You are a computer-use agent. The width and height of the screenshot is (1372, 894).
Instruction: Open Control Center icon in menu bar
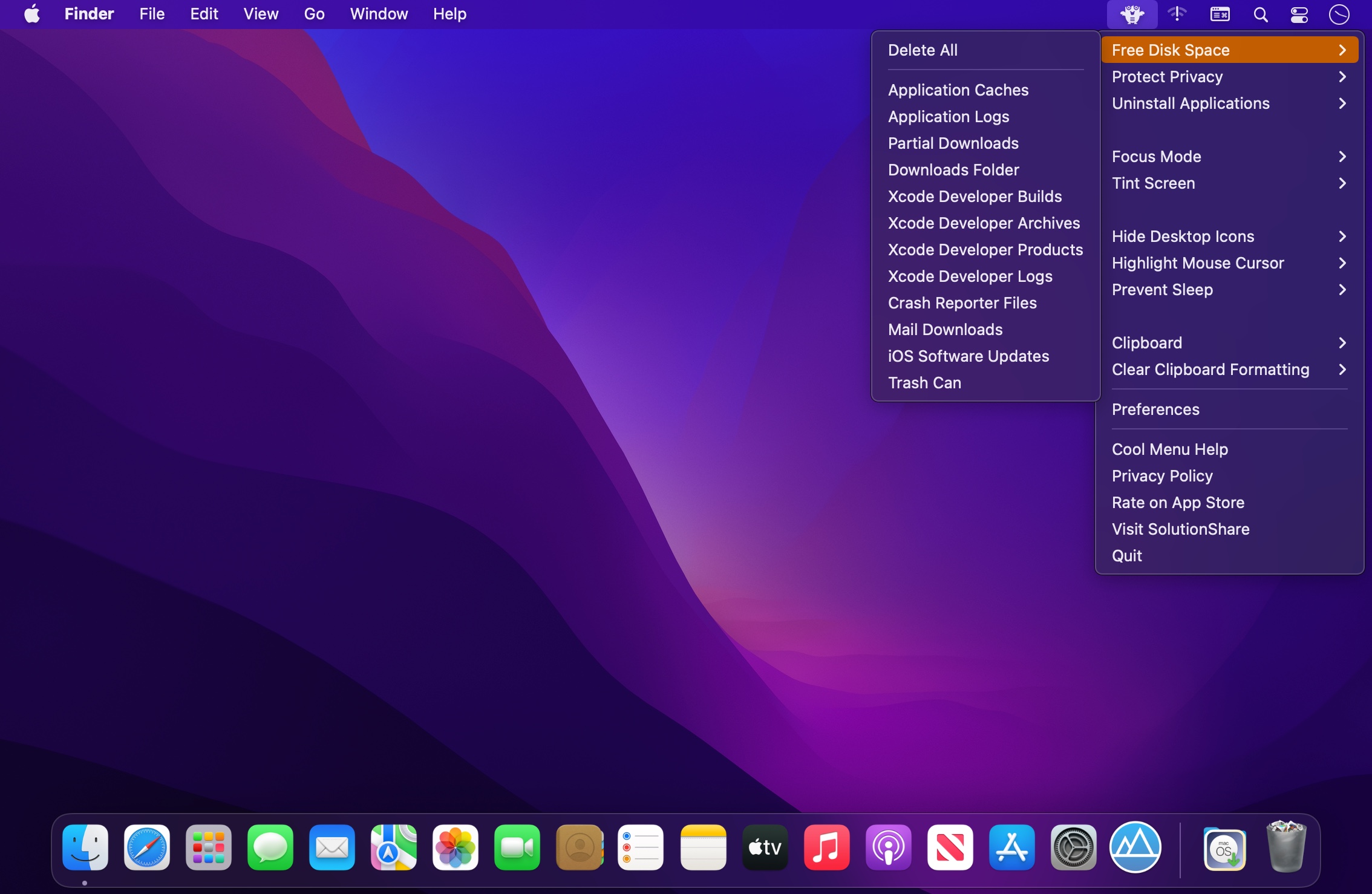[1299, 14]
